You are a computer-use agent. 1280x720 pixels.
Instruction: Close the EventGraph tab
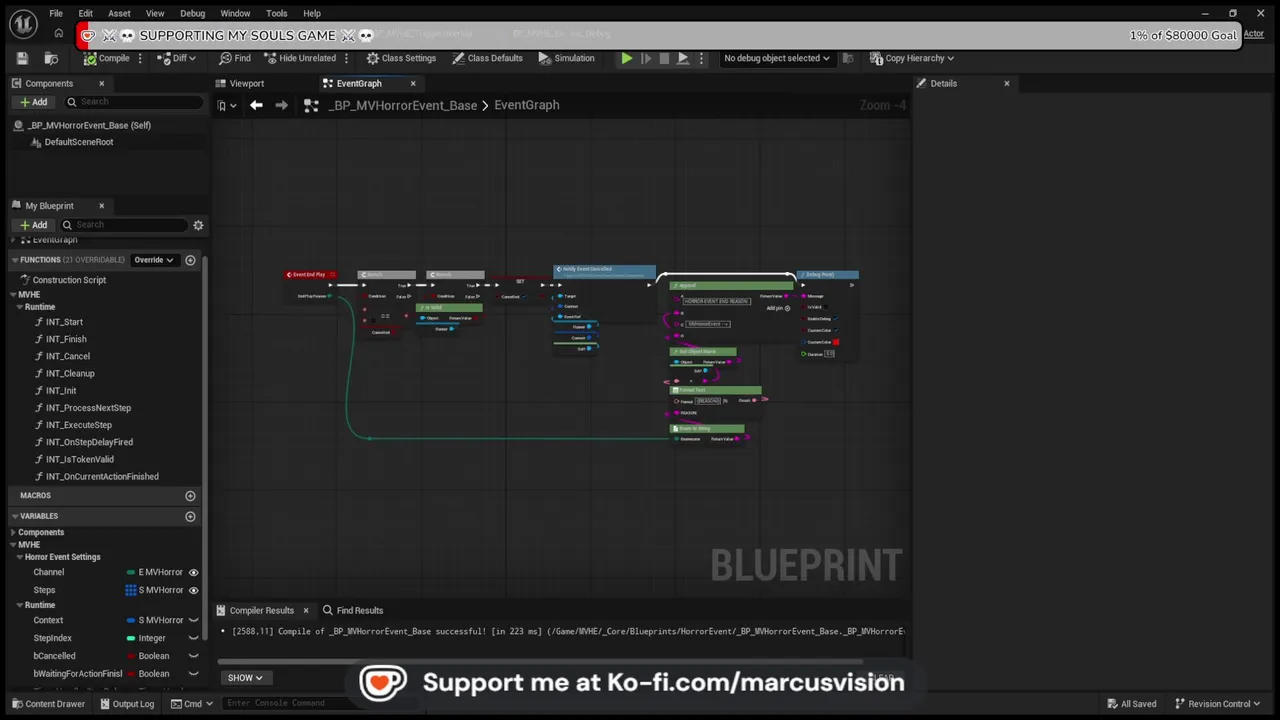(413, 83)
